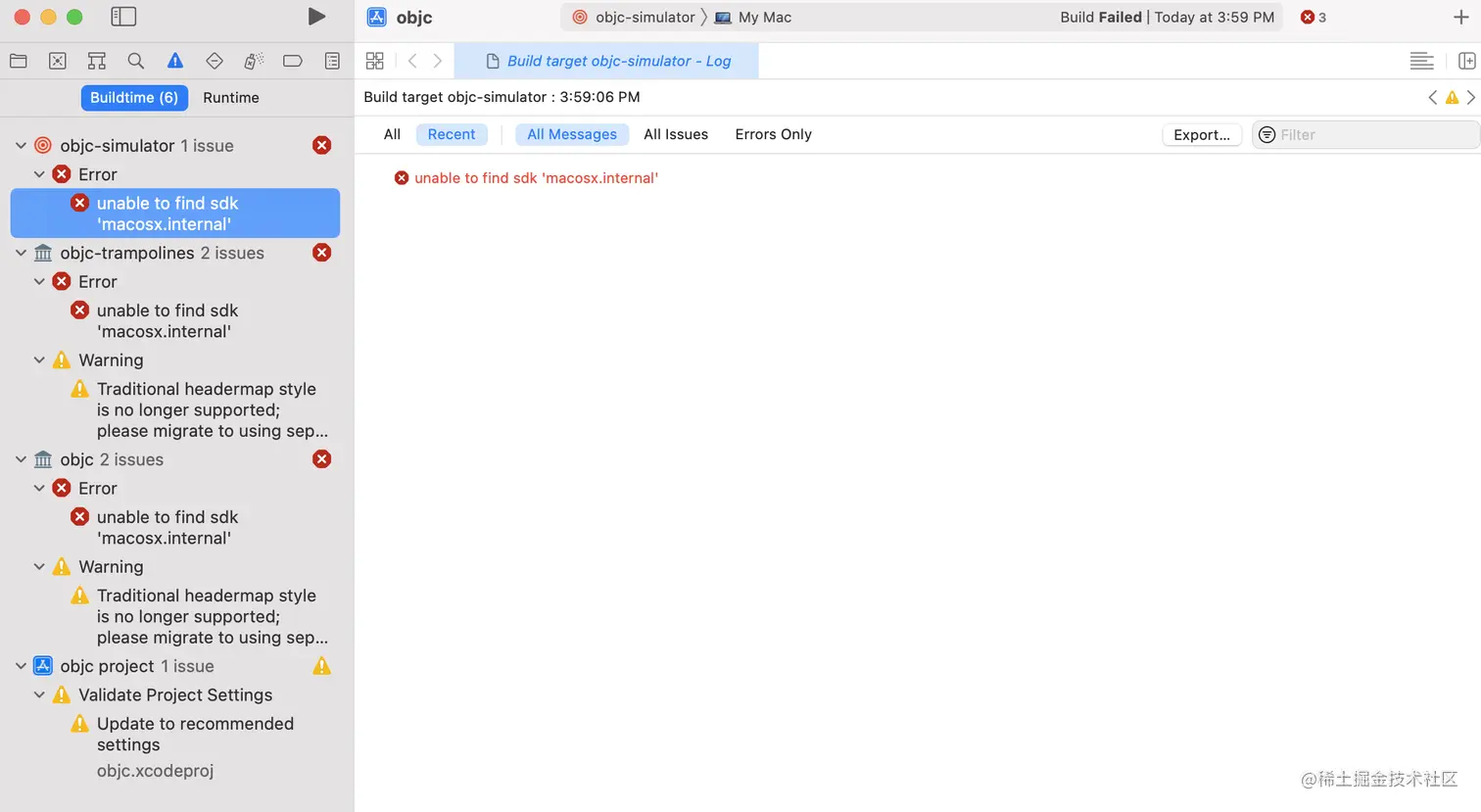Collapse the Warning group under objc target
Image resolution: width=1481 pixels, height=812 pixels.
[39, 567]
